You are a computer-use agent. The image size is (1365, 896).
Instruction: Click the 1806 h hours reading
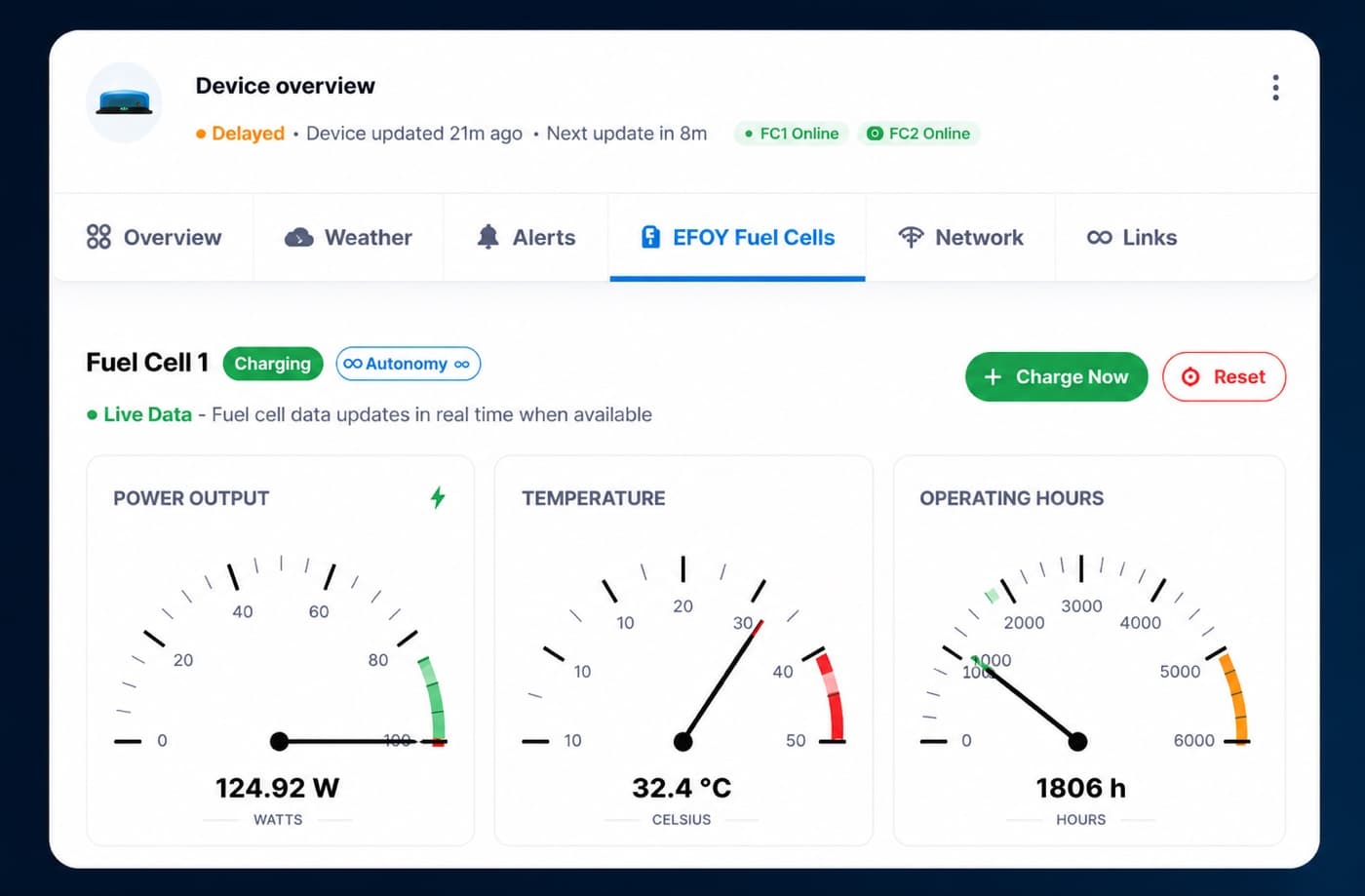[x=1080, y=788]
